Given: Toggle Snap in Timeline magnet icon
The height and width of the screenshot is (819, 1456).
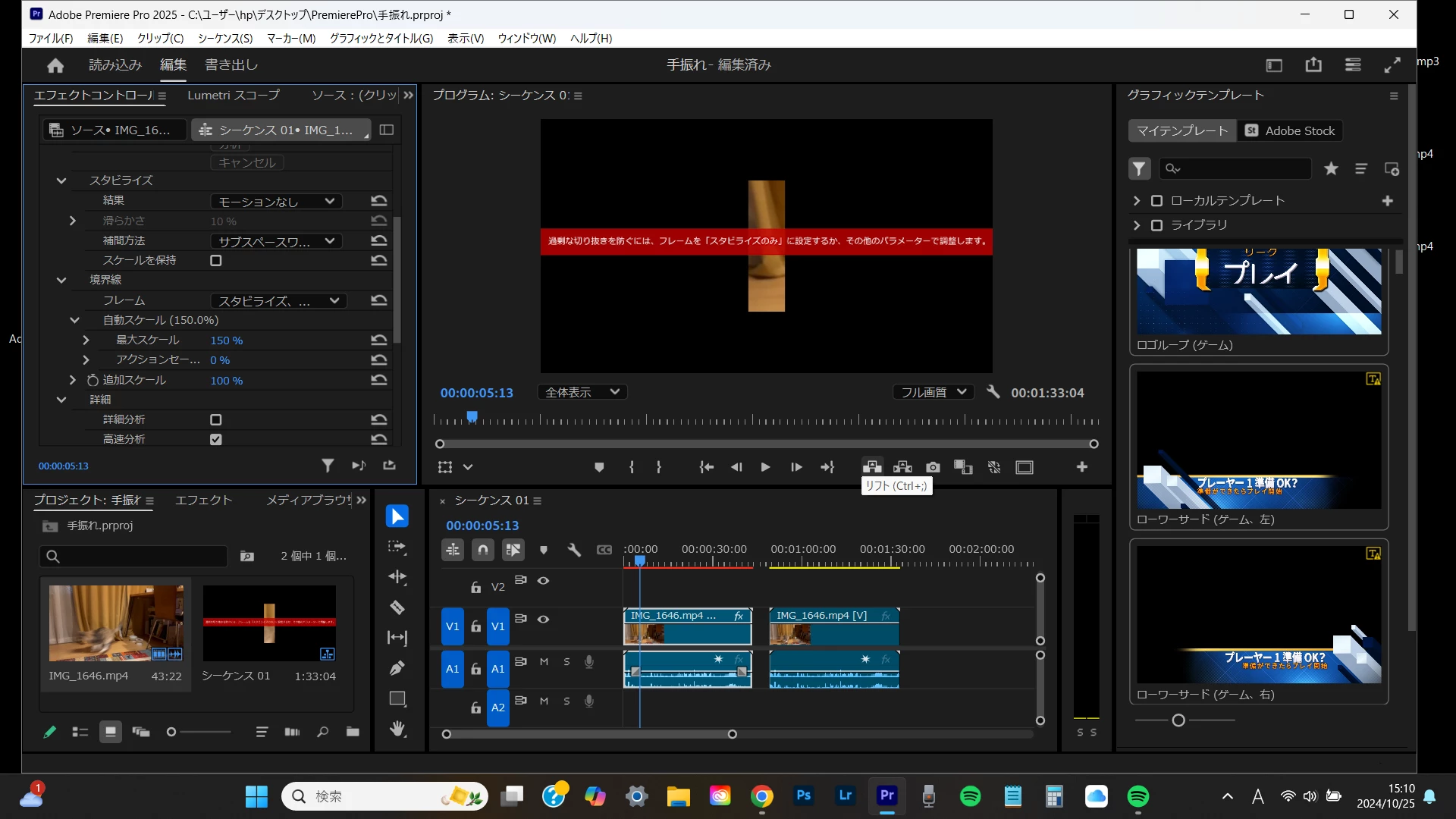Looking at the screenshot, I should coord(483,550).
